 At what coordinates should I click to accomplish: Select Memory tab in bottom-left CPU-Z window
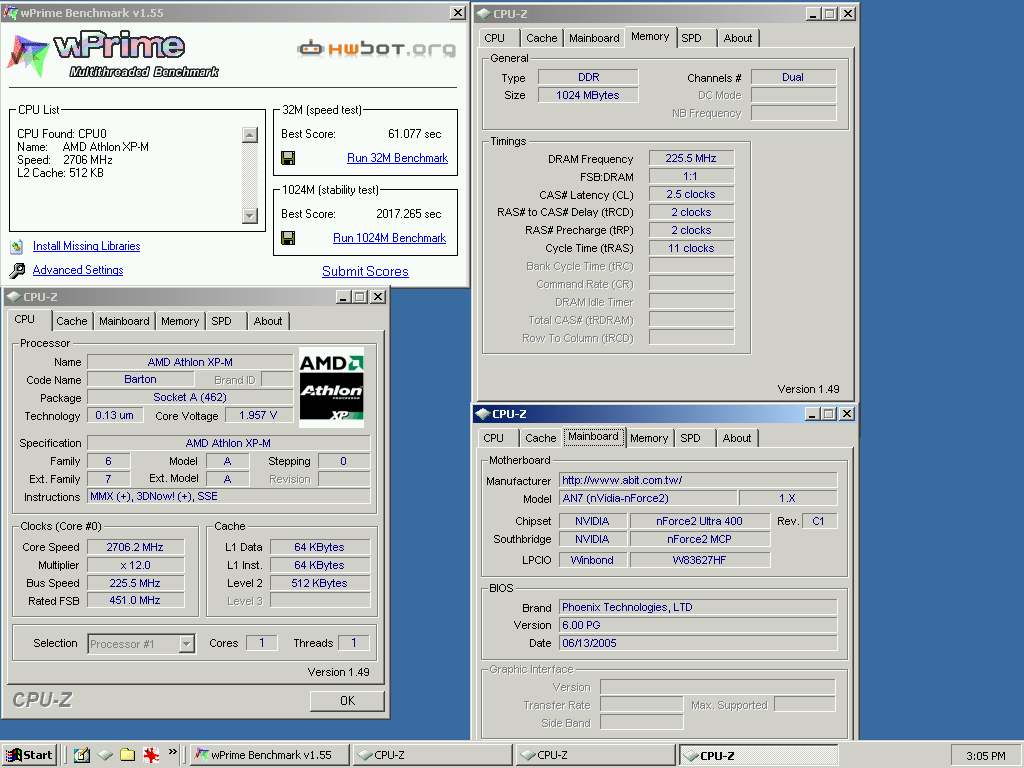coord(180,321)
